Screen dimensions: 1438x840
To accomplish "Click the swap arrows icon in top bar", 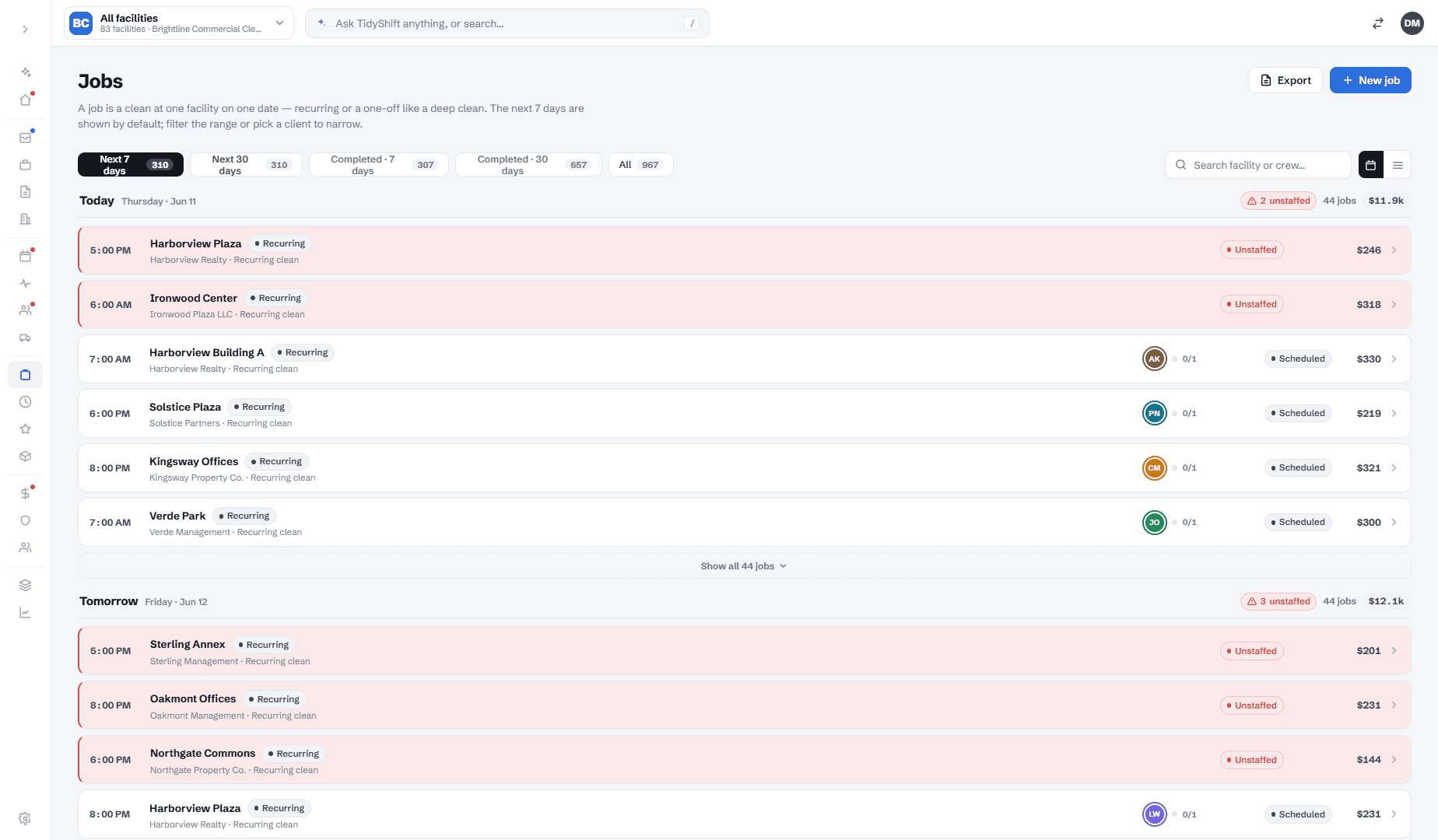I will pos(1377,23).
